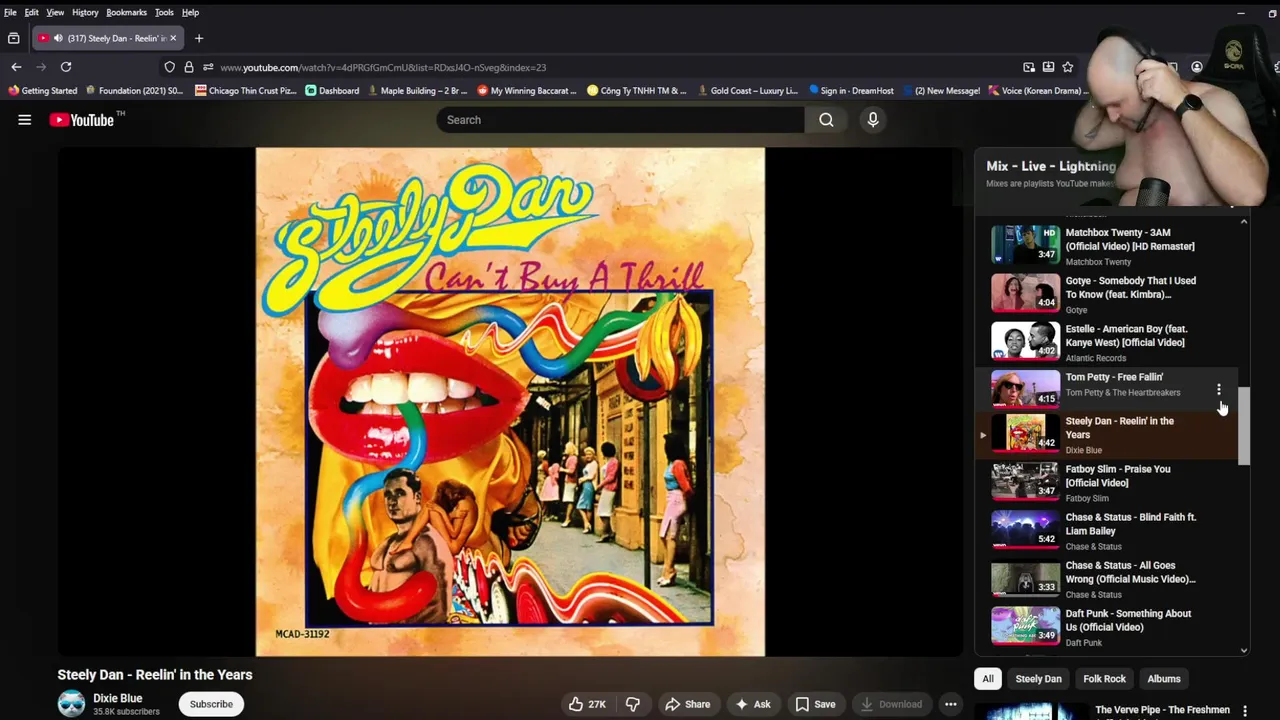This screenshot has width=1280, height=720.
Task: Open the Chicago Thin Crust Pizza bookmark
Action: point(246,90)
